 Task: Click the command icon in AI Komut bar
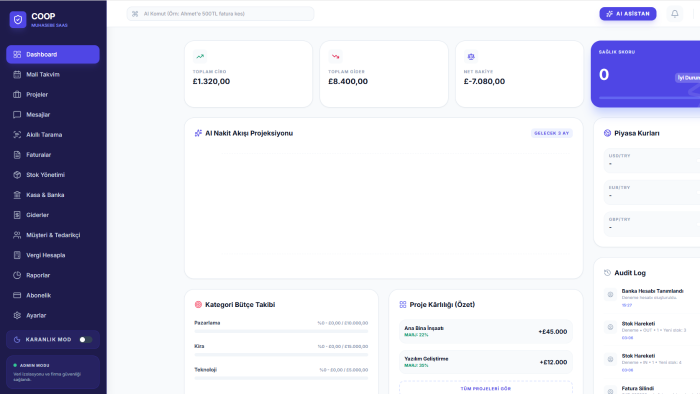point(135,14)
